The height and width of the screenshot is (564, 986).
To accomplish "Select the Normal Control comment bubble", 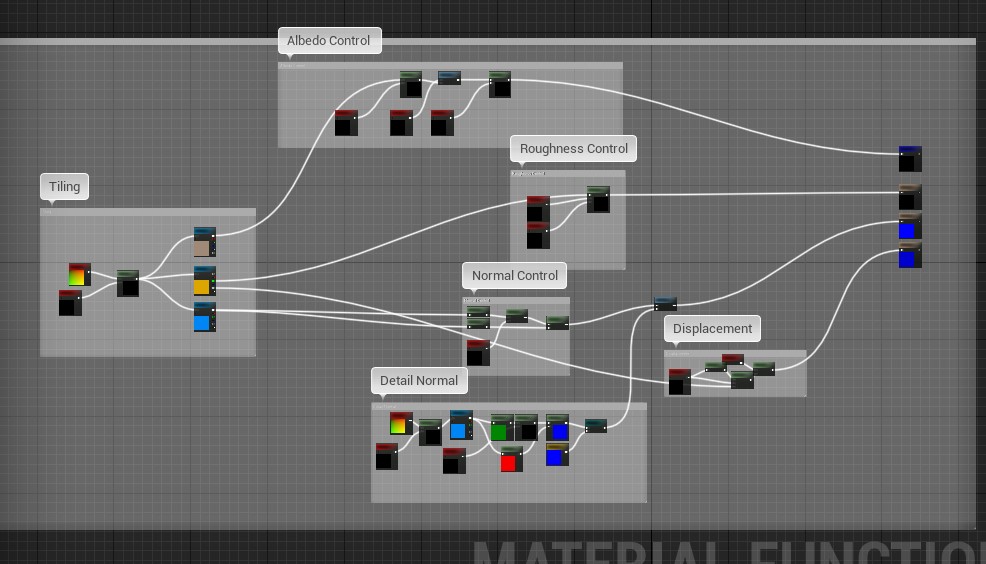I will click(514, 276).
